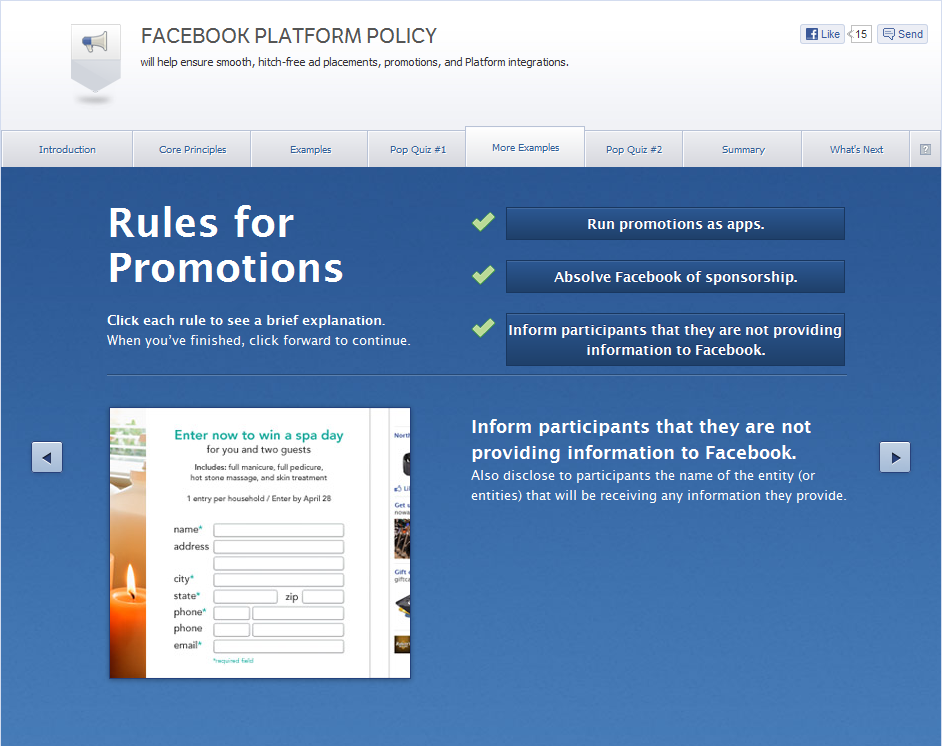This screenshot has height=746, width=942.
Task: Click checkmark beside Absolve Facebook of sponsorship
Action: click(x=484, y=275)
